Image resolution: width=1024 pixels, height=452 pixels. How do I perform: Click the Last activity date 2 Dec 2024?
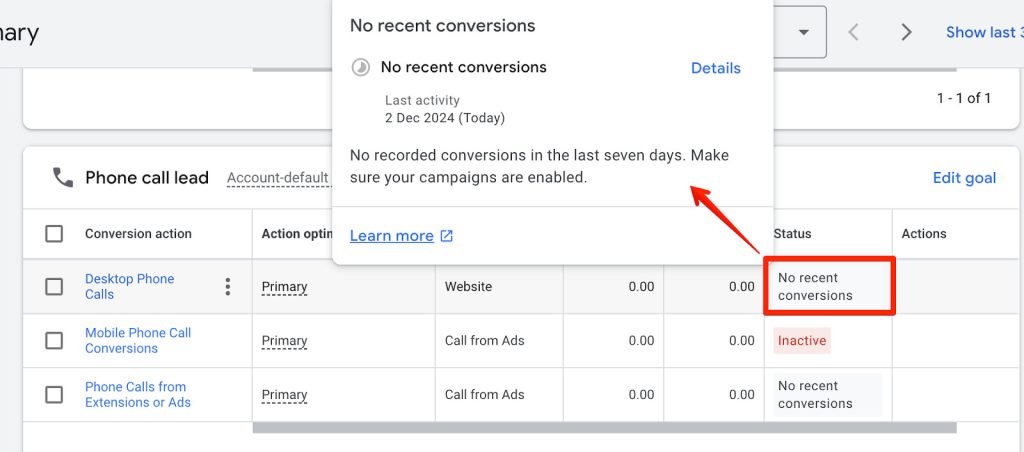click(445, 118)
